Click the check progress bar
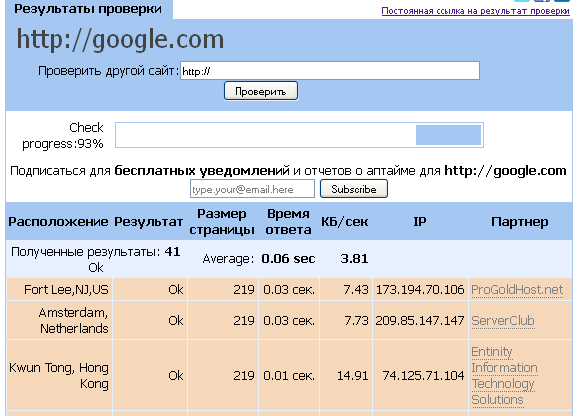The width and height of the screenshot is (579, 416). pyautogui.click(x=299, y=135)
